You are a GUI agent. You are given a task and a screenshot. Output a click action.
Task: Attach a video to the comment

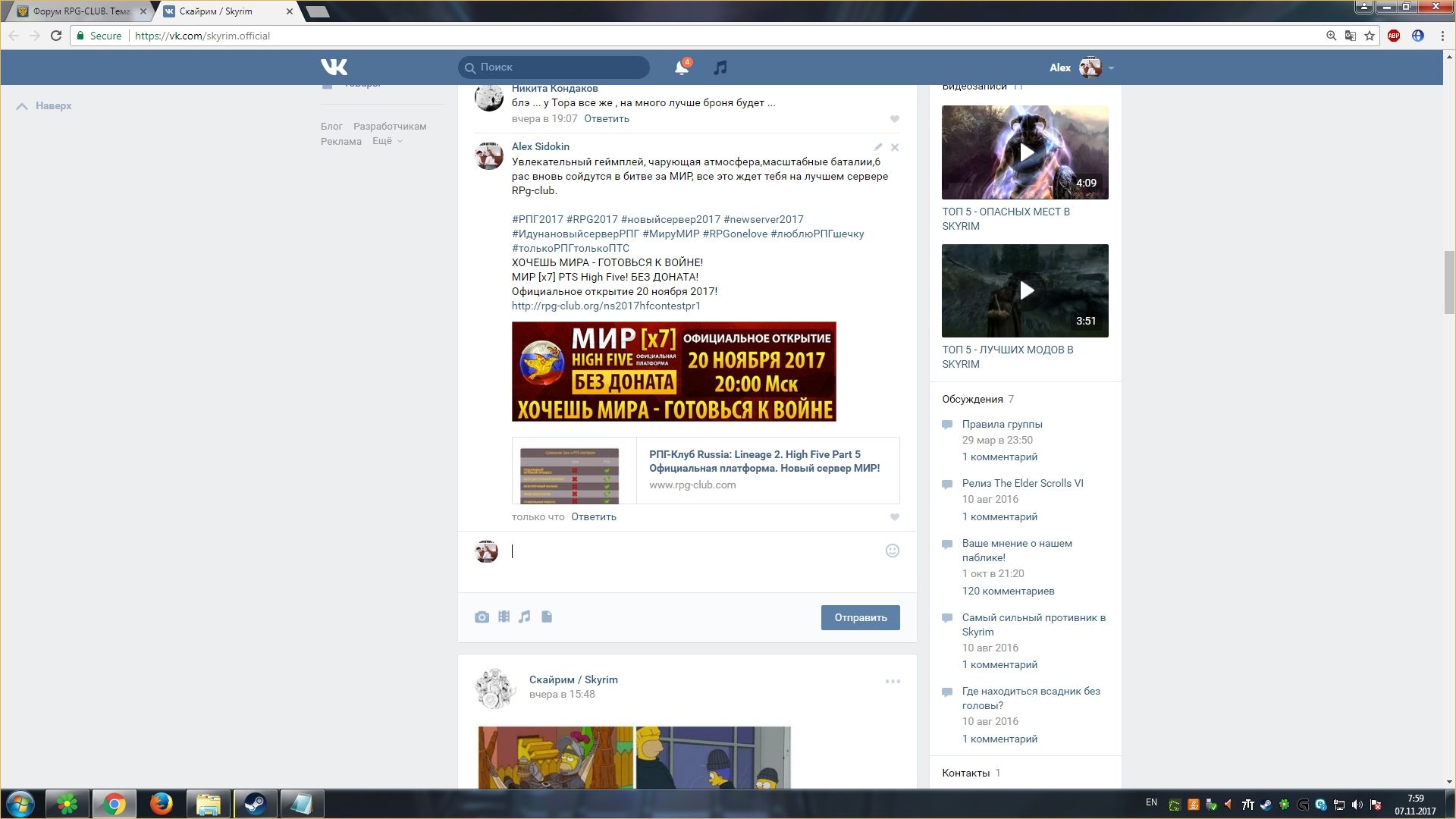pos(504,617)
